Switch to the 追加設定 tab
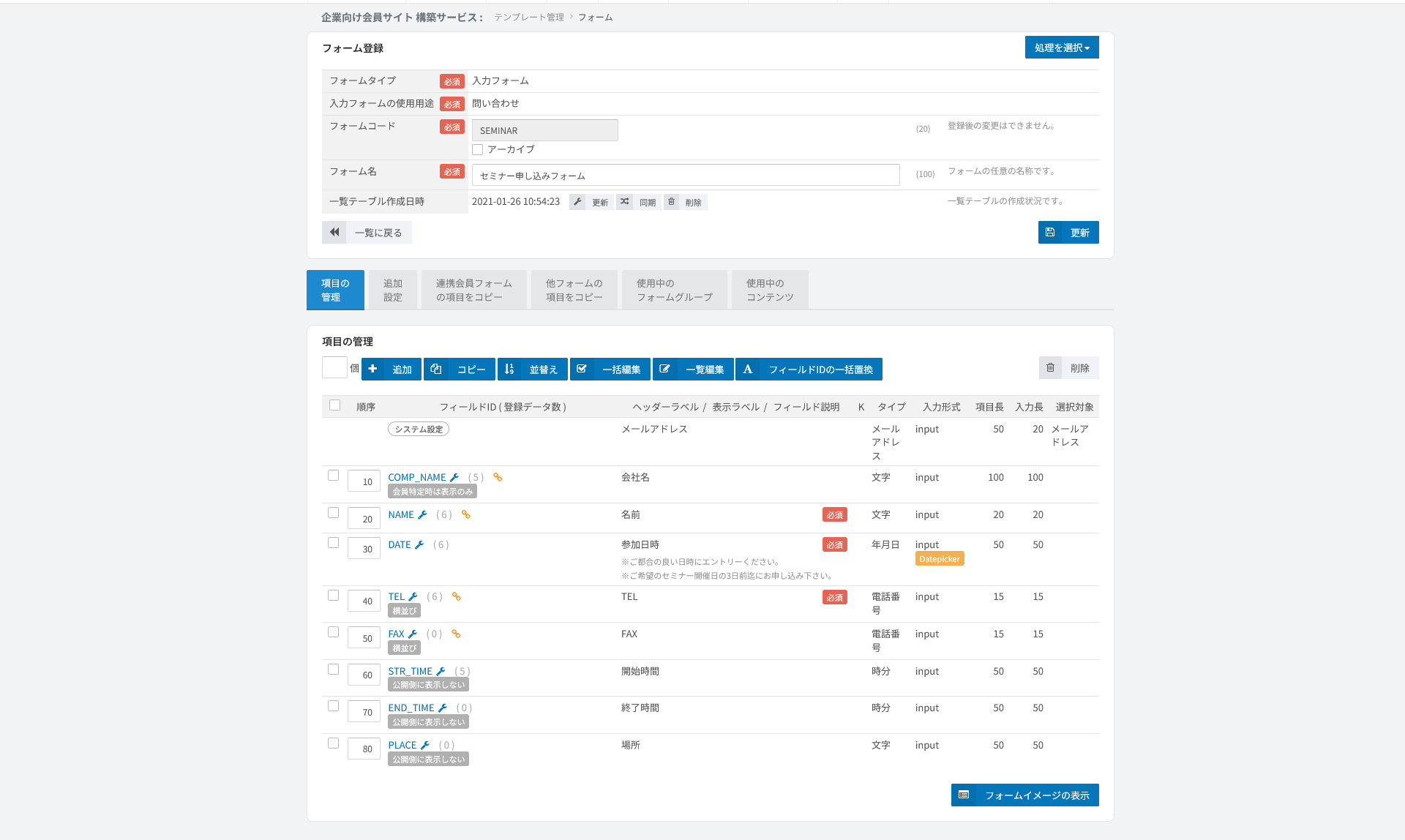This screenshot has height=840, width=1405. (393, 290)
